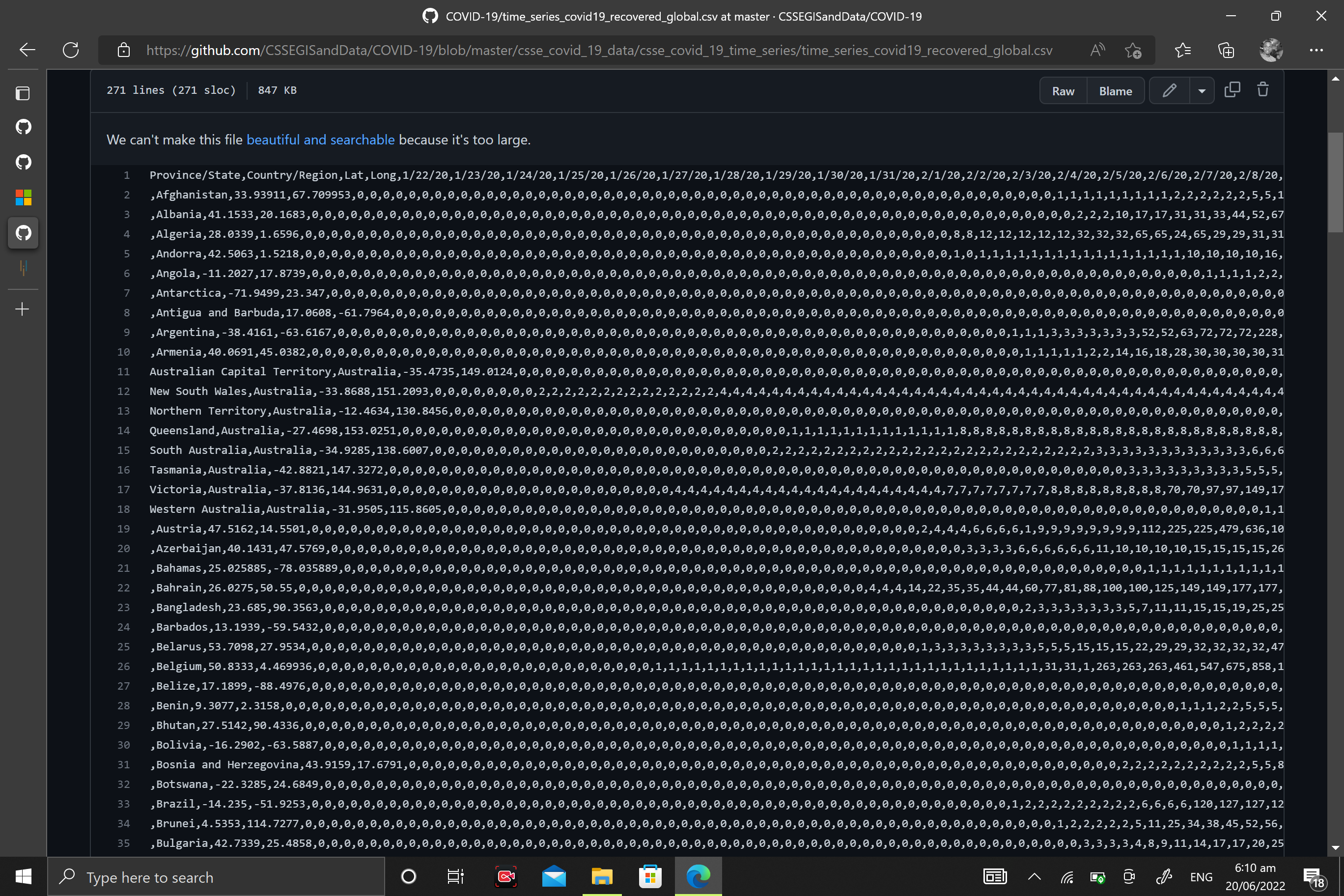Add this page to favorites with the star

pos(1134,50)
